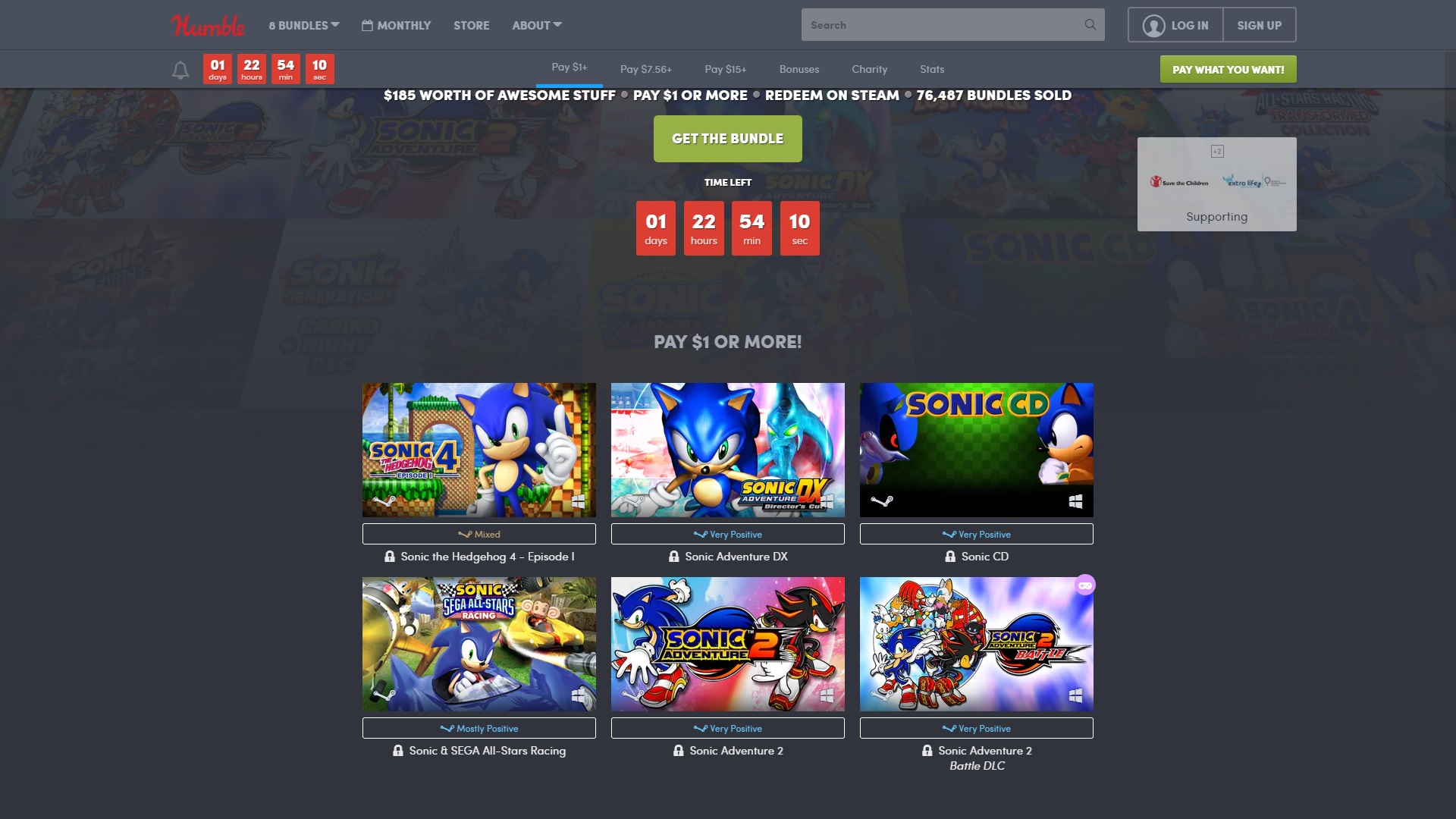Switch to the Bonuses tab

799,69
